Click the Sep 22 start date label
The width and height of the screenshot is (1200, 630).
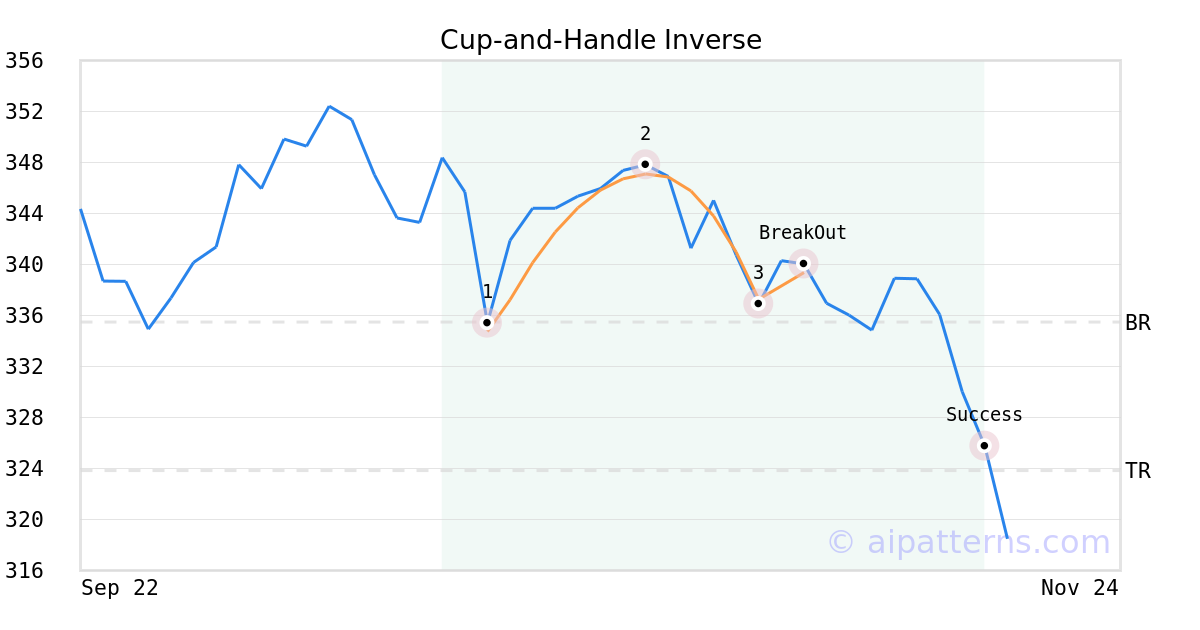tap(119, 588)
